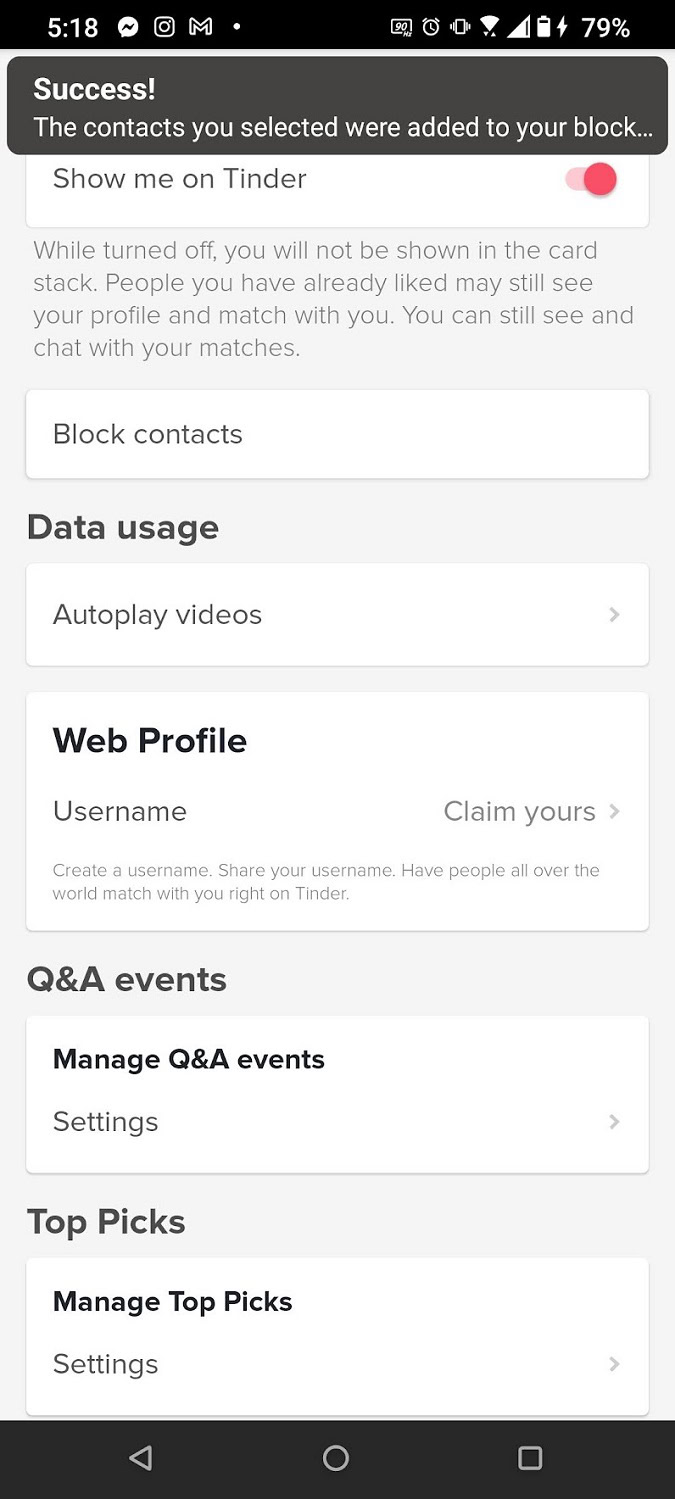Tap the alarm clock status icon
Screen dimensions: 675x1499
click(431, 27)
